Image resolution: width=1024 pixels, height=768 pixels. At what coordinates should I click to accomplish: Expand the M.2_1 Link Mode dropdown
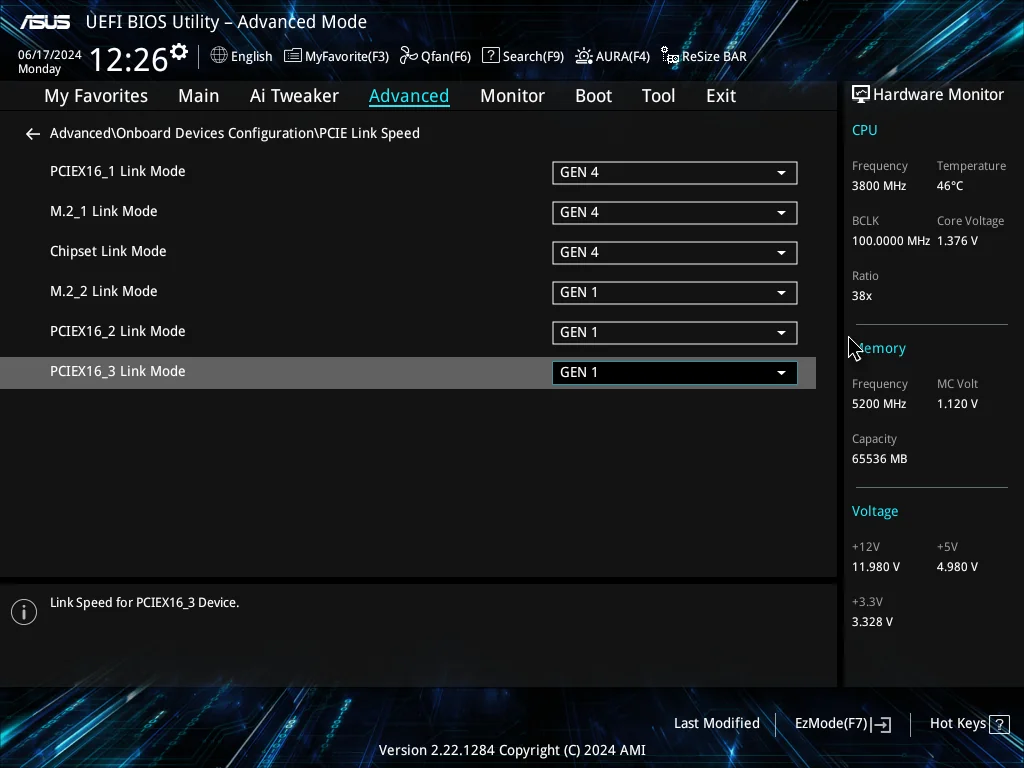(x=675, y=212)
